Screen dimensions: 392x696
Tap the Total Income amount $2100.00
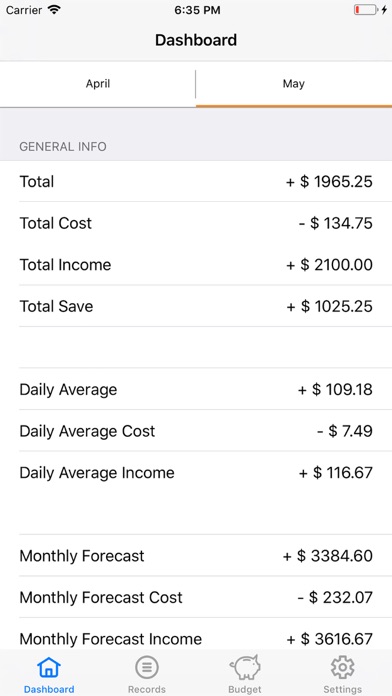pos(329,265)
